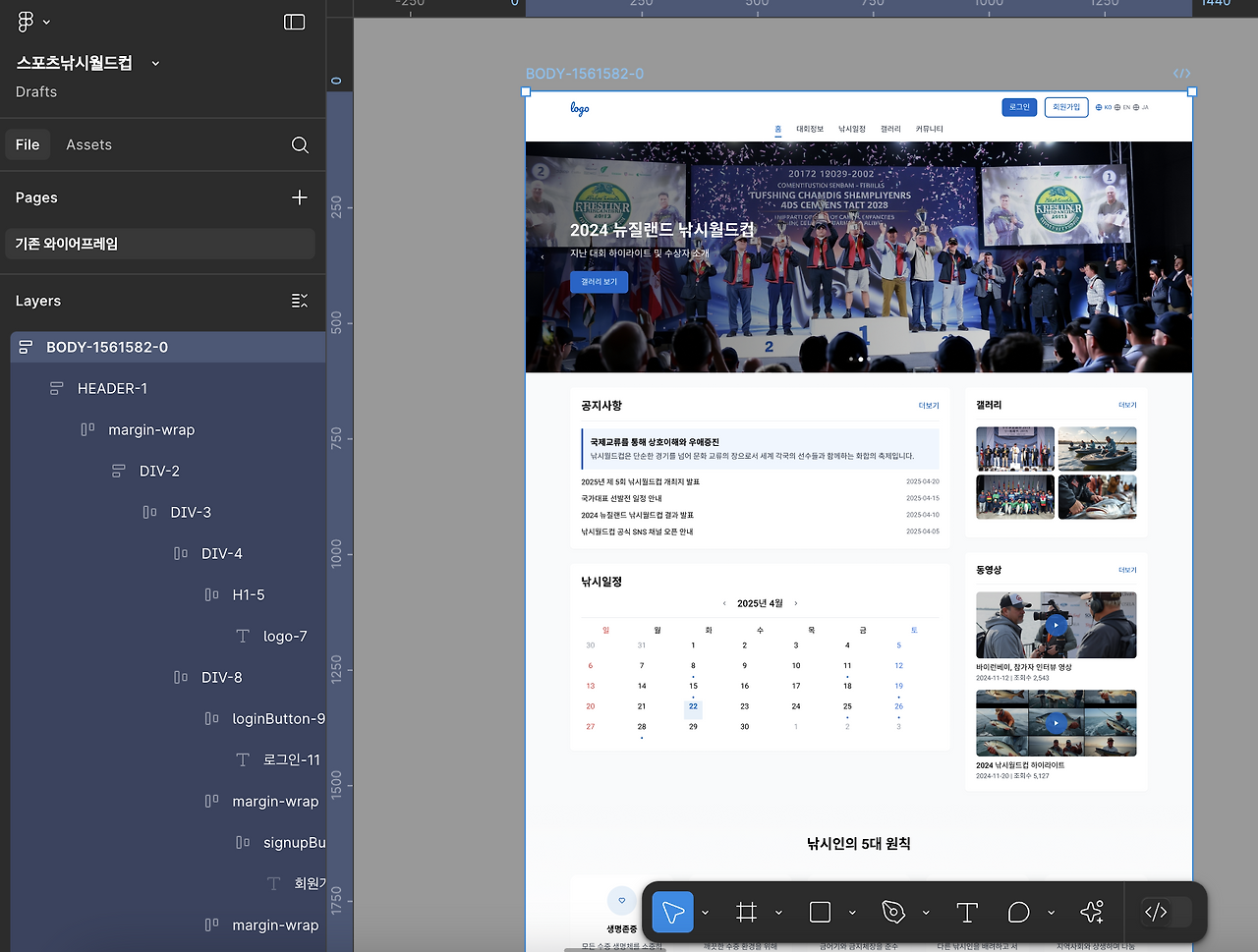The height and width of the screenshot is (952, 1258).
Task: Go to next month after 2025년 4월
Action: point(796,603)
